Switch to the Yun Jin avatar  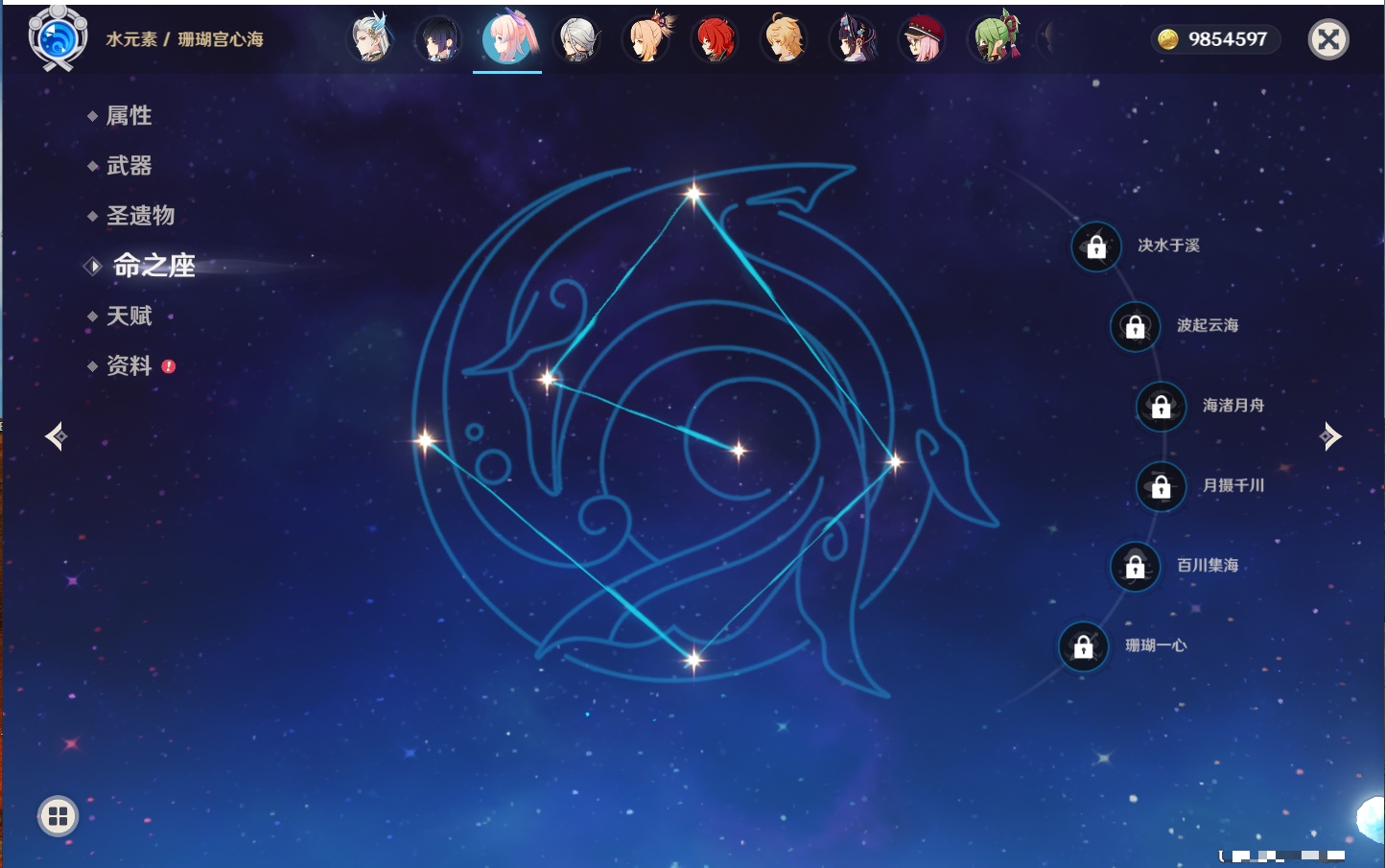point(854,39)
